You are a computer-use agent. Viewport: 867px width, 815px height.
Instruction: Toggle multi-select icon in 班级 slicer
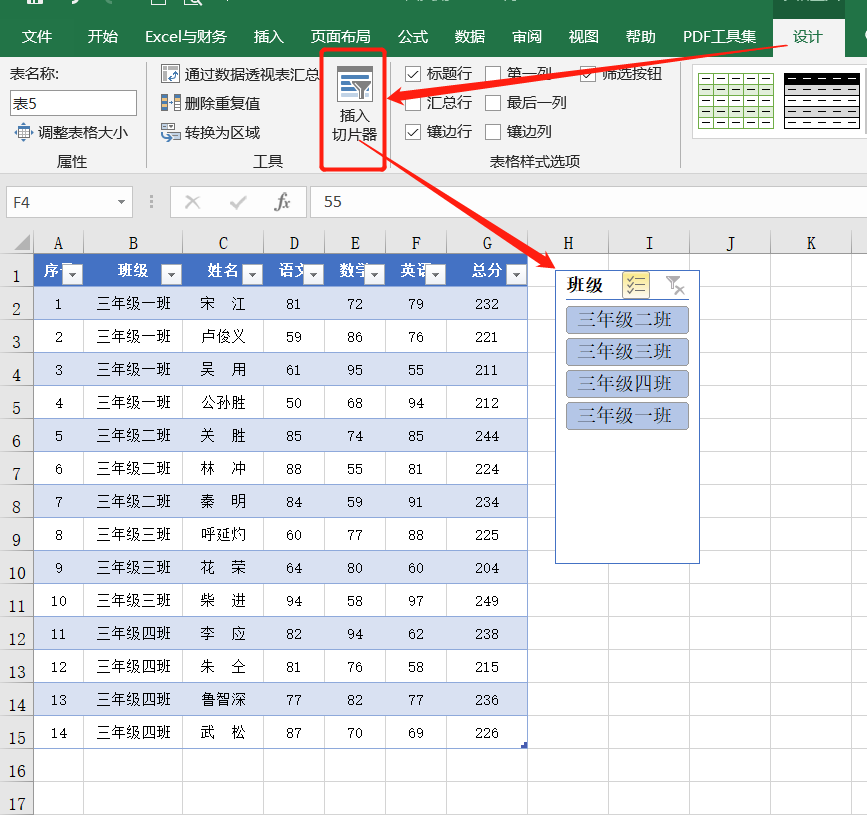635,285
